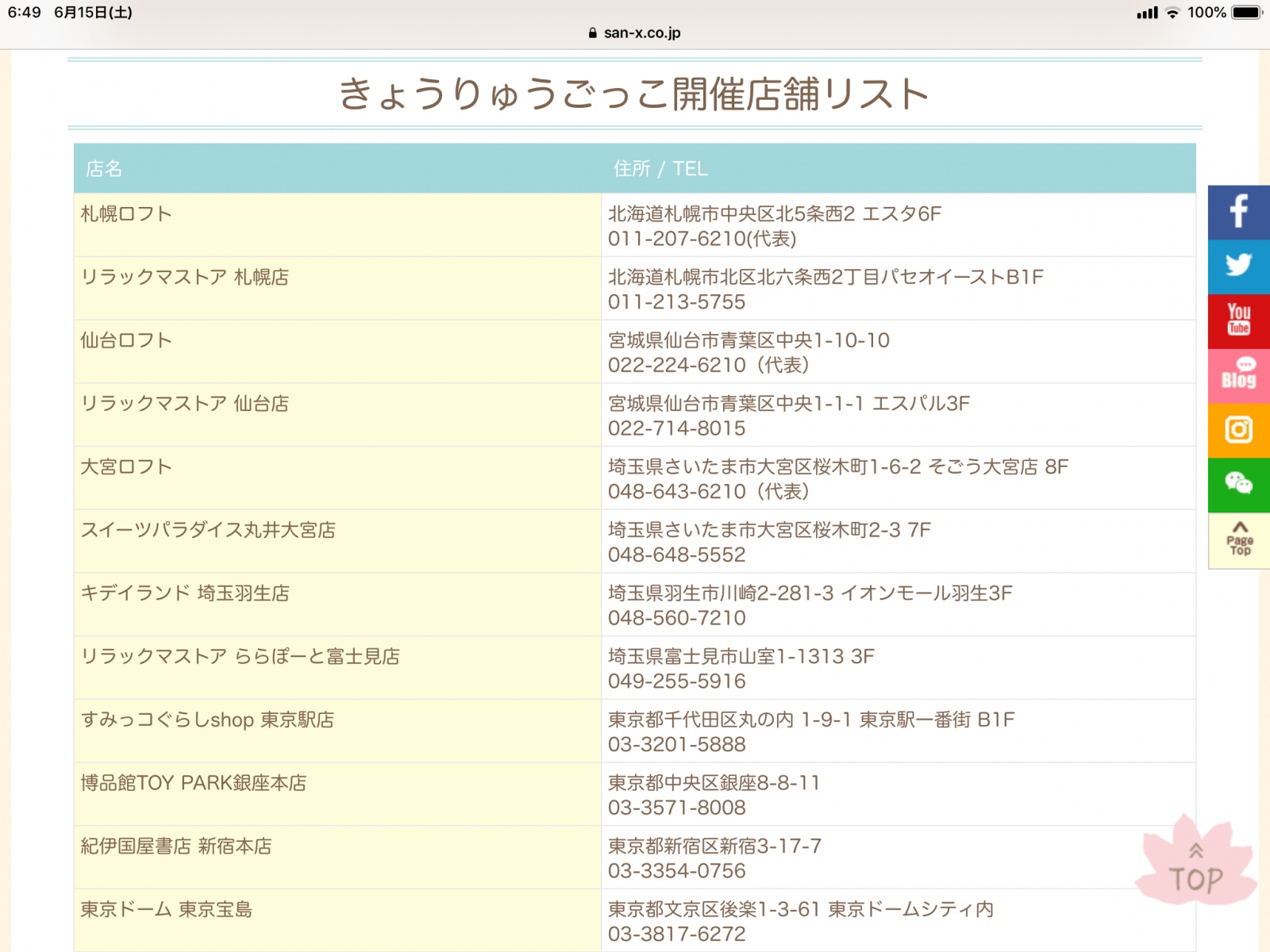Image resolution: width=1270 pixels, height=952 pixels.
Task: Select the 仙台ロフト store name
Action: [x=126, y=340]
